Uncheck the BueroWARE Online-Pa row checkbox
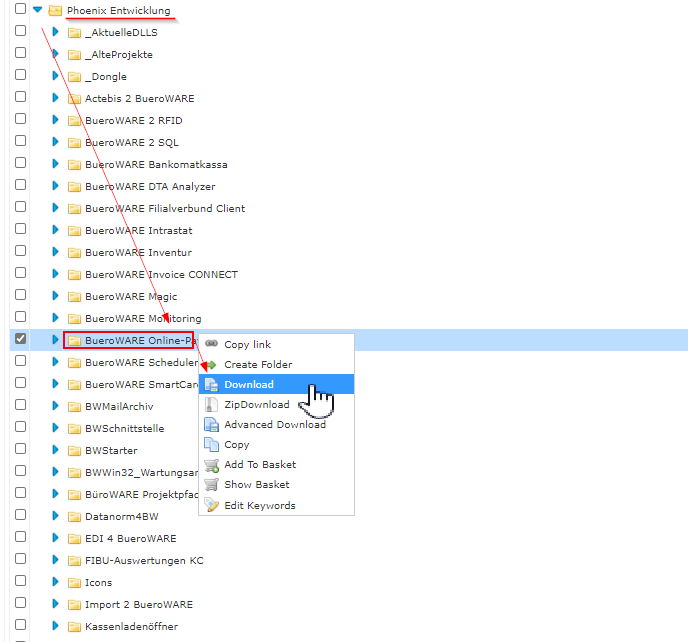This screenshot has width=688, height=642. tap(20, 339)
